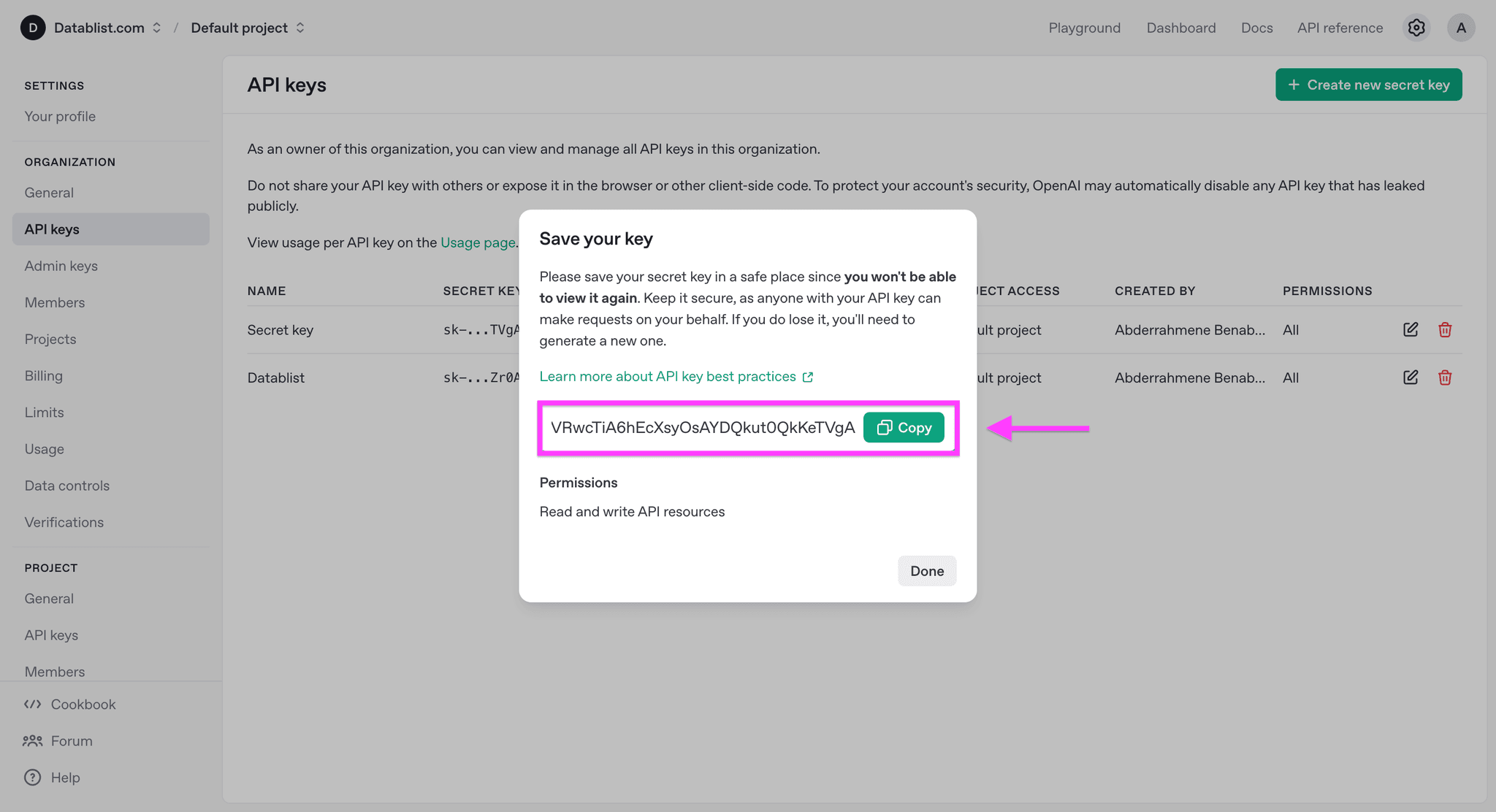Image resolution: width=1496 pixels, height=812 pixels.
Task: Delete the Secret key using the trash icon
Action: [1445, 329]
